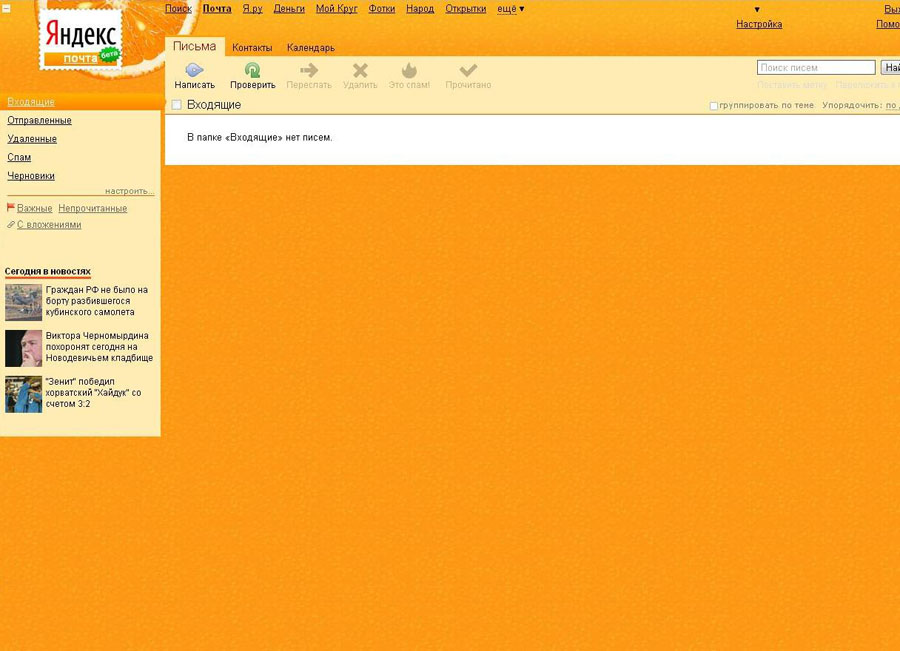900x651 pixels.
Task: Click the red flag Важные icon
Action: 10,207
